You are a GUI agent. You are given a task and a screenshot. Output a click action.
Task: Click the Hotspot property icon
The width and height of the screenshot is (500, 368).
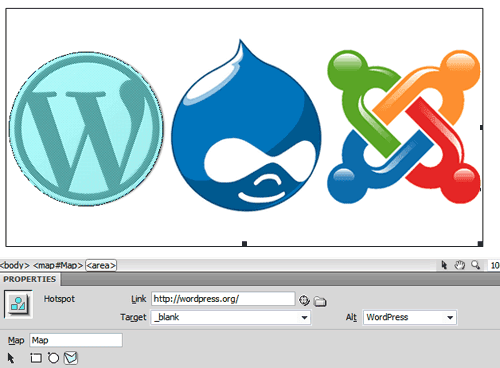point(18,304)
